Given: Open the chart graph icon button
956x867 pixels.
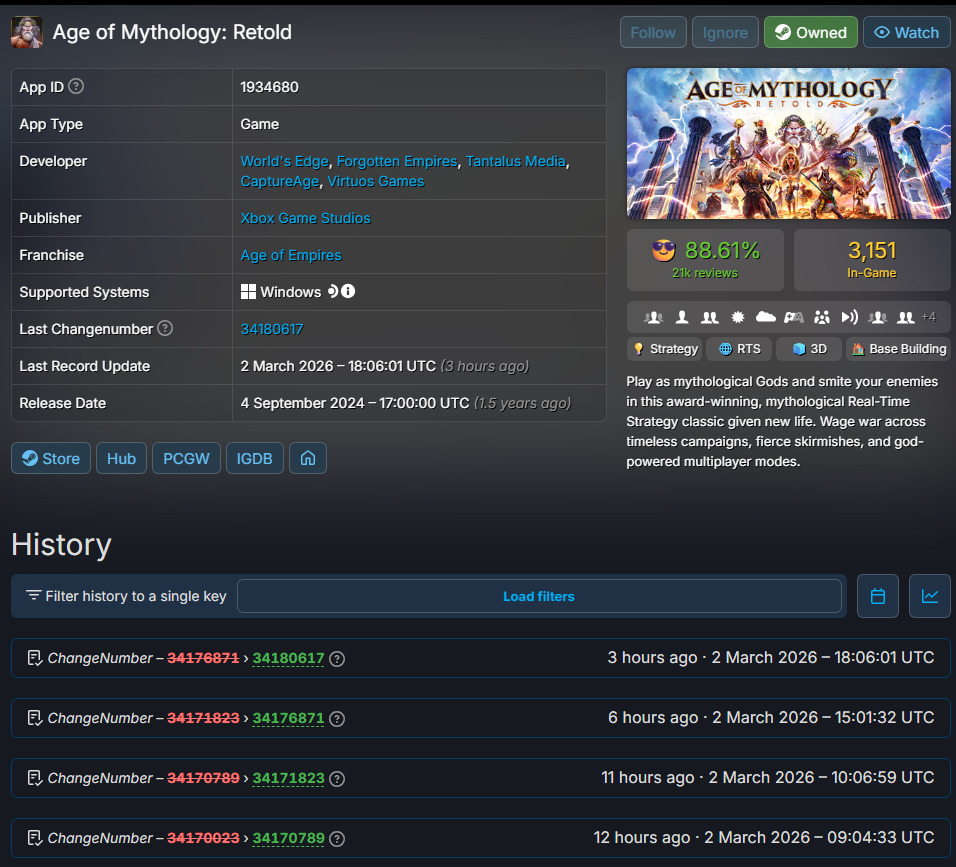Looking at the screenshot, I should click(x=930, y=596).
